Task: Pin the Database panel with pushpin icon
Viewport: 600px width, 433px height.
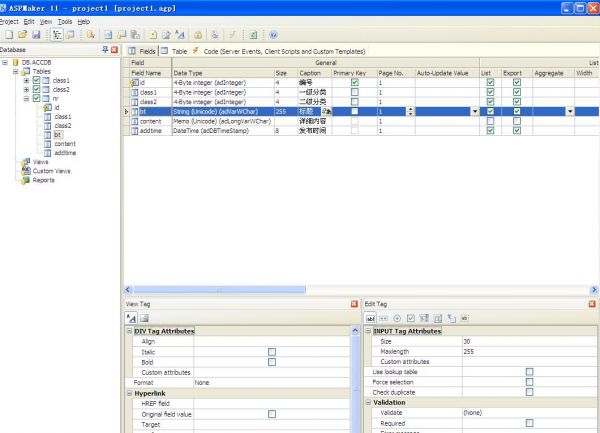Action: (103, 49)
